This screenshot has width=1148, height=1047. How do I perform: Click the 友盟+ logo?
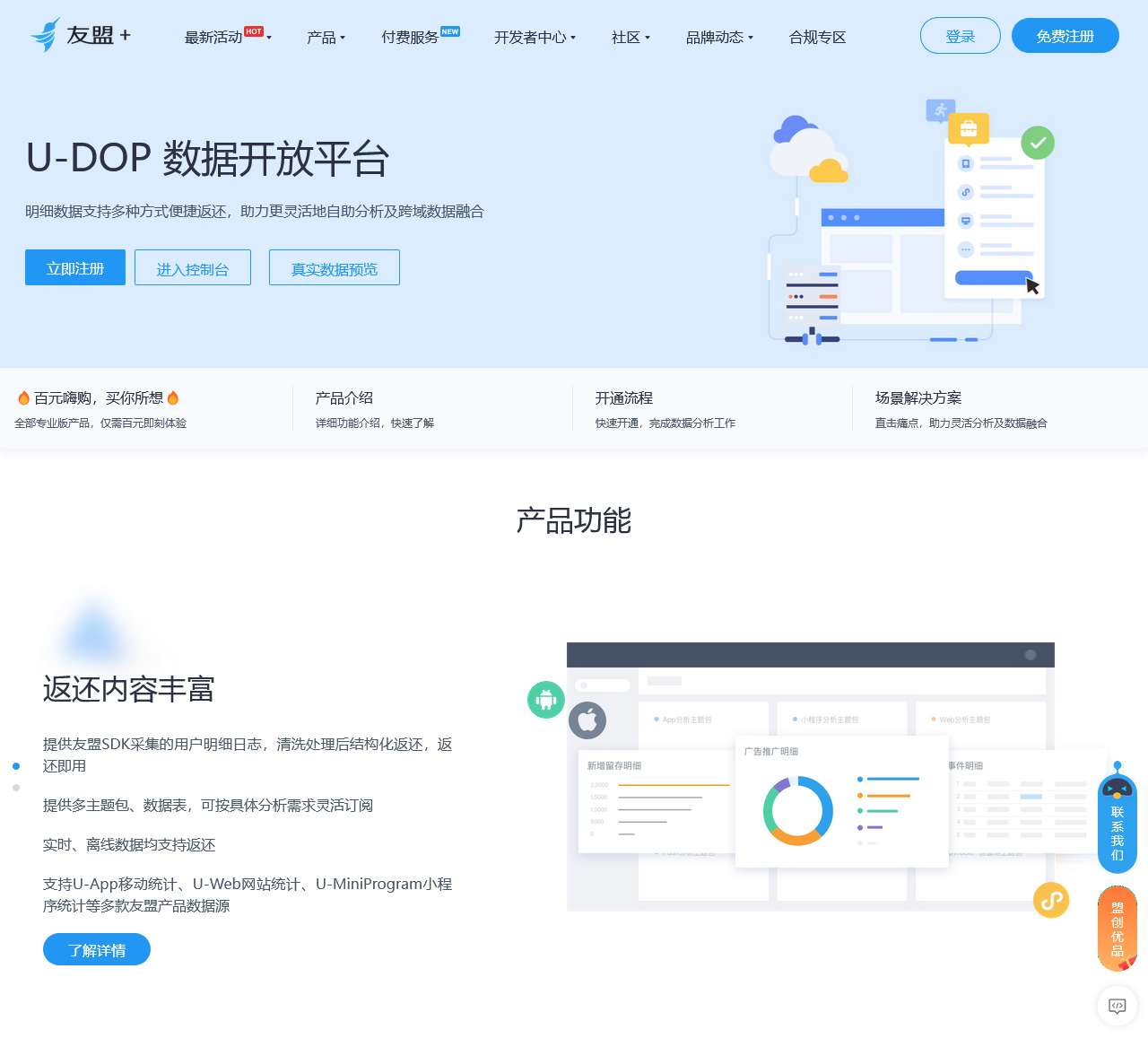click(81, 35)
